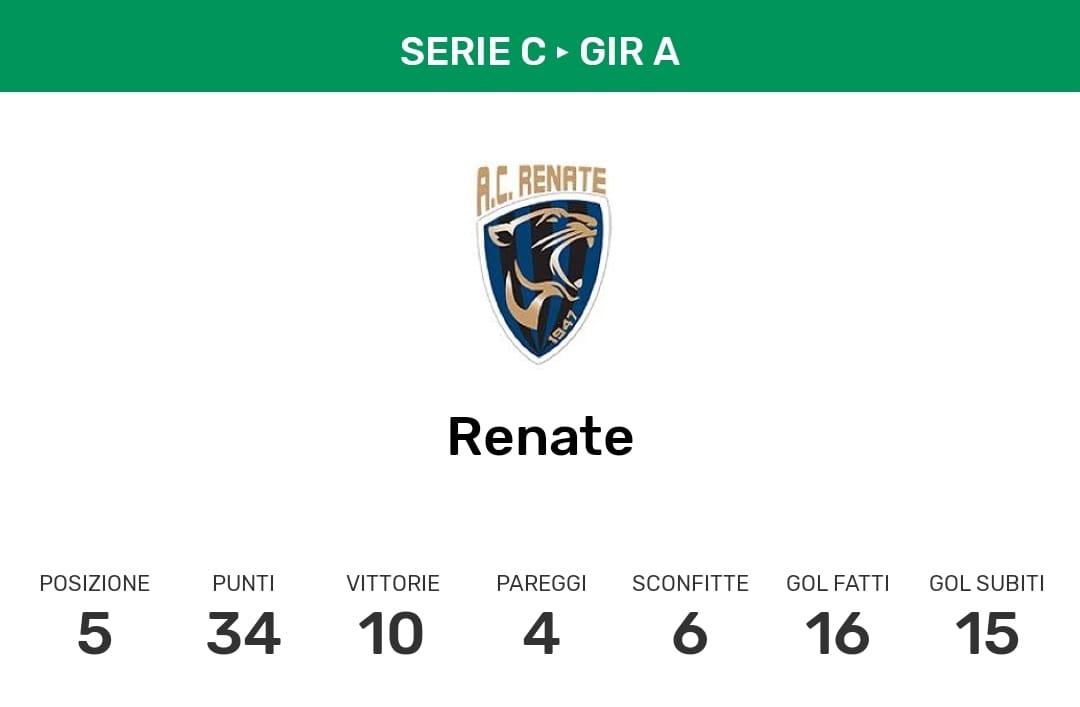
Task: Click the GOL FATTI label
Action: click(x=838, y=584)
